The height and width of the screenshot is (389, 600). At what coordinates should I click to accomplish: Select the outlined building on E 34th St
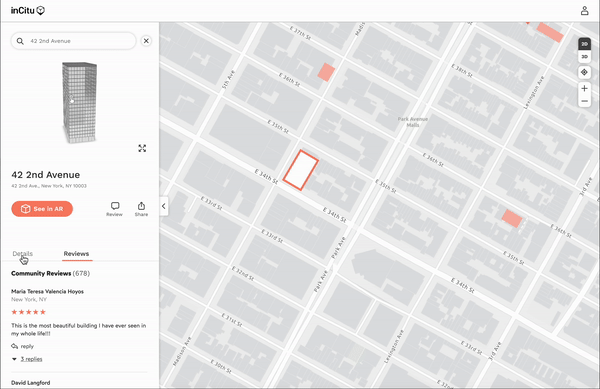pyautogui.click(x=301, y=170)
